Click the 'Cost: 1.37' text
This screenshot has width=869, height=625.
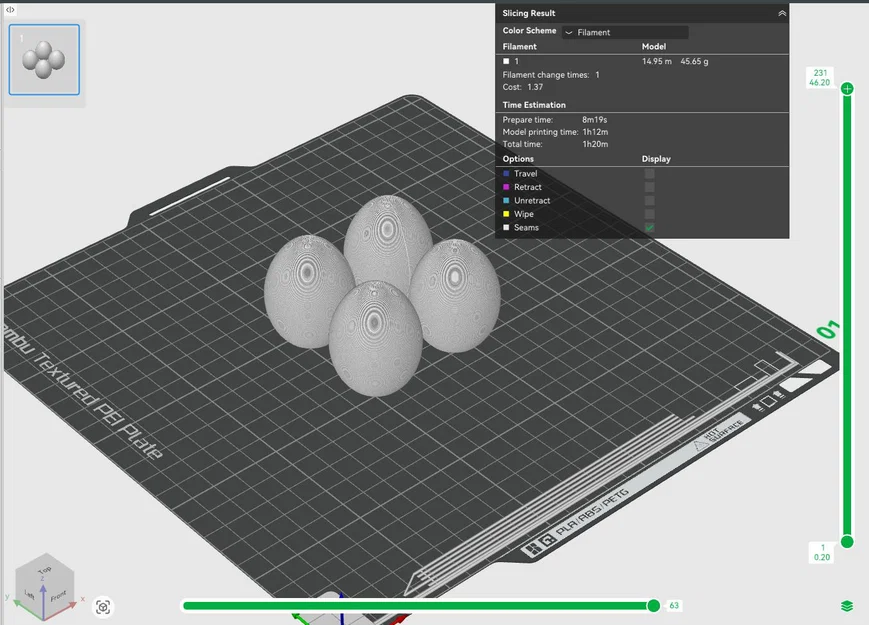523,87
